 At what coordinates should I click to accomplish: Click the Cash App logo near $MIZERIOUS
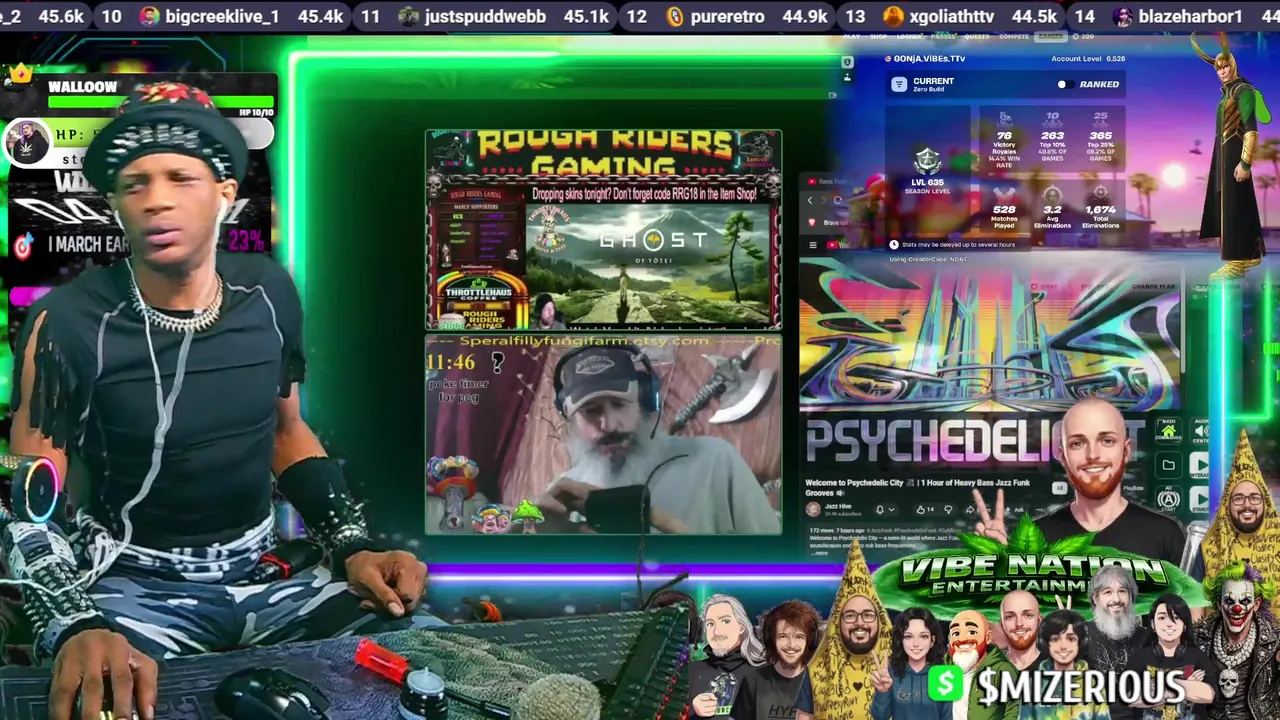pyautogui.click(x=945, y=686)
